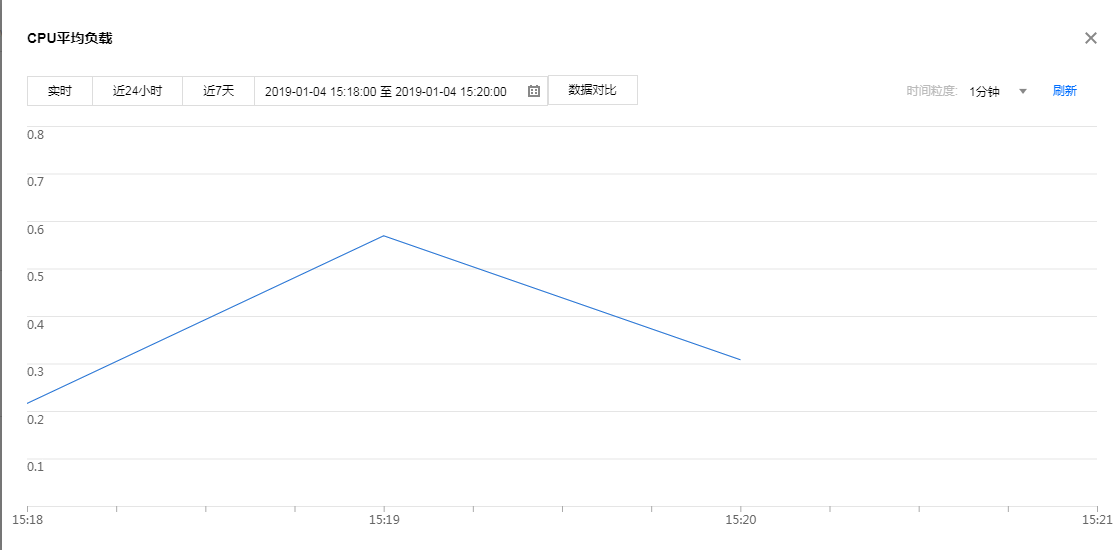Click the chart line peak at 15:19
Viewport: 1118px width, 550px height.
pos(384,236)
